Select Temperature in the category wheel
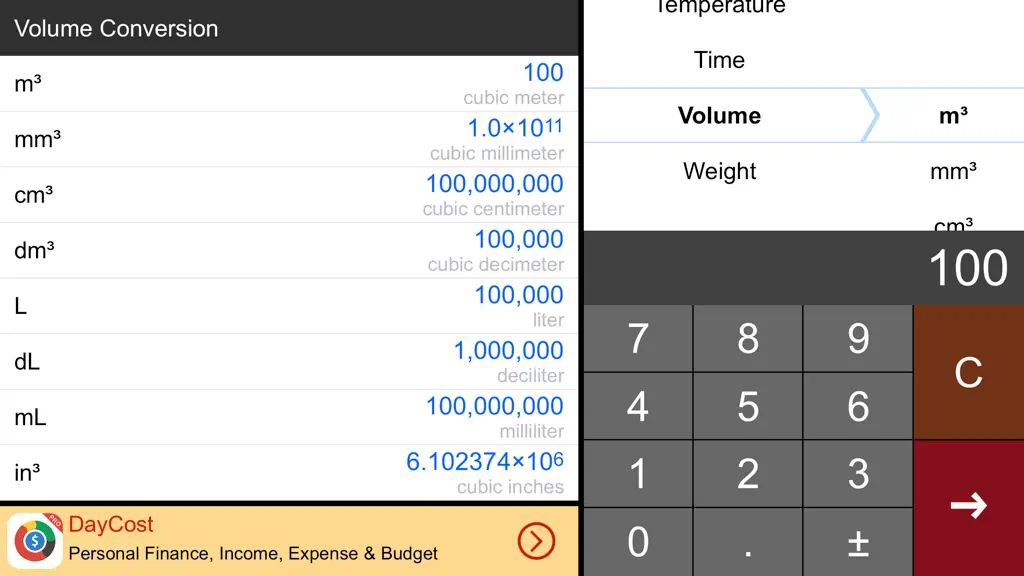The height and width of the screenshot is (576, 1024). (x=719, y=7)
